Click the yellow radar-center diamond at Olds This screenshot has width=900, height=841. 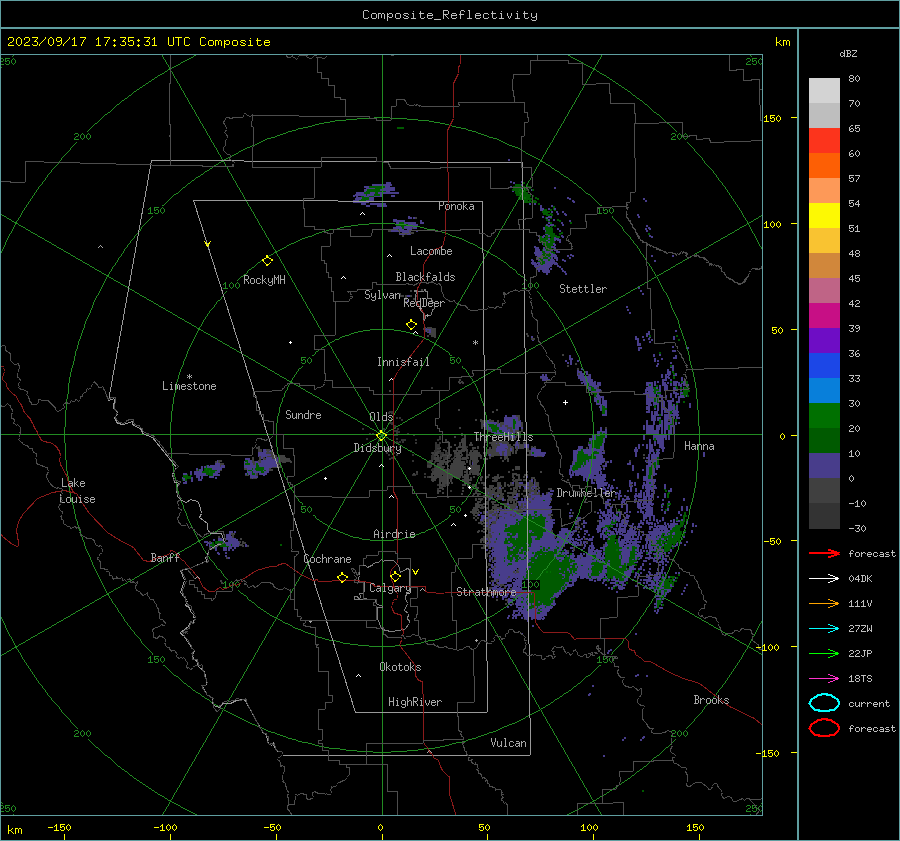381,436
